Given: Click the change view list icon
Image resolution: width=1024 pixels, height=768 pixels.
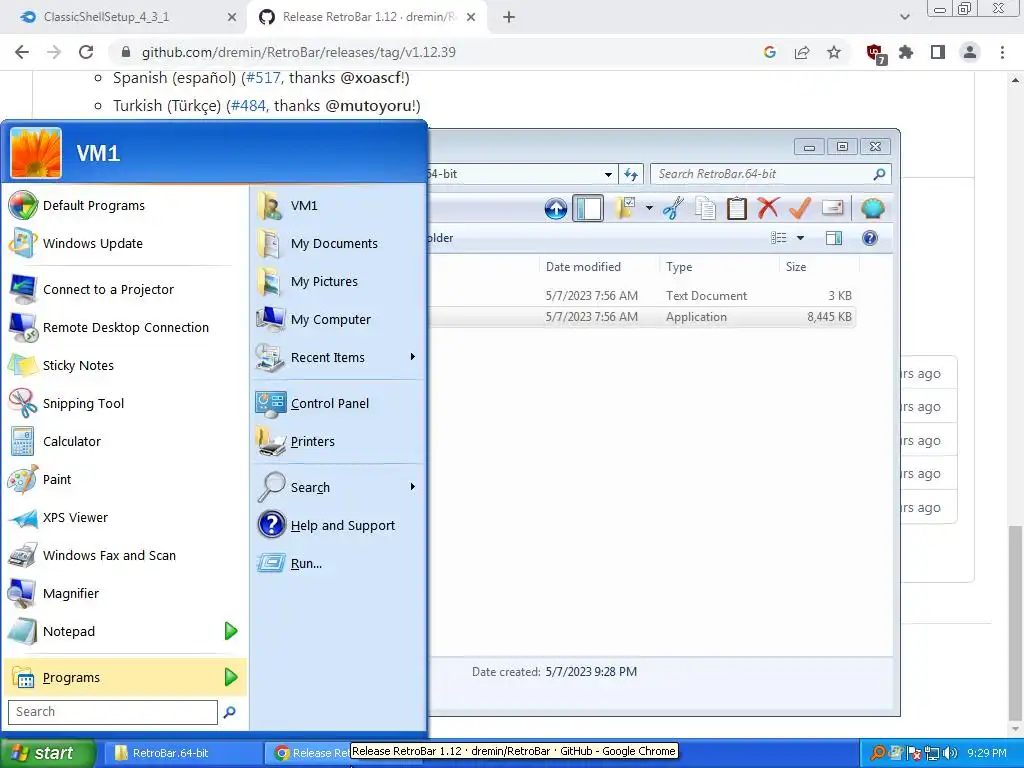Looking at the screenshot, I should (x=778, y=238).
